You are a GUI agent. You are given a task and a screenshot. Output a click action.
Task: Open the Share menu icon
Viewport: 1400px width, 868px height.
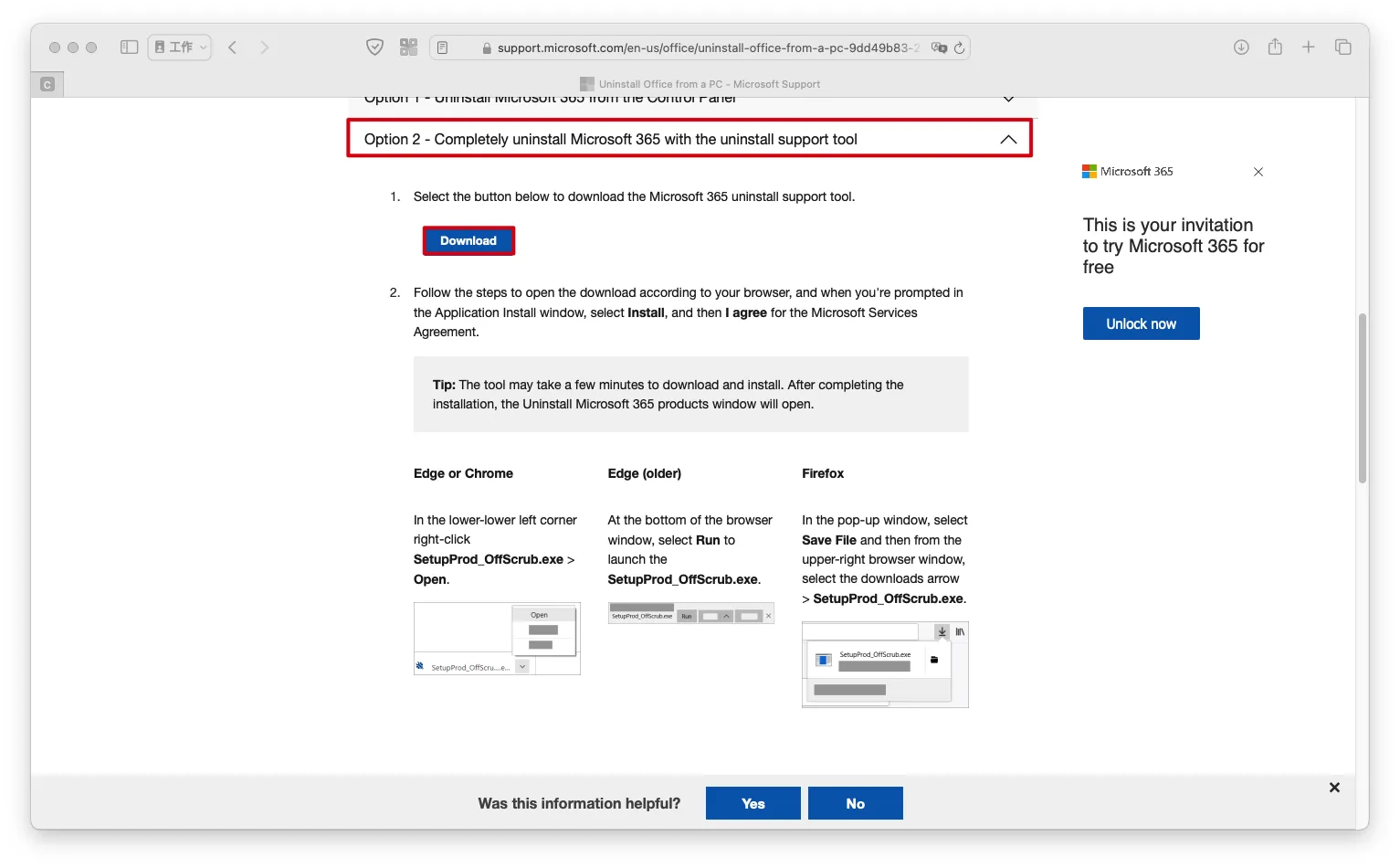coord(1275,47)
